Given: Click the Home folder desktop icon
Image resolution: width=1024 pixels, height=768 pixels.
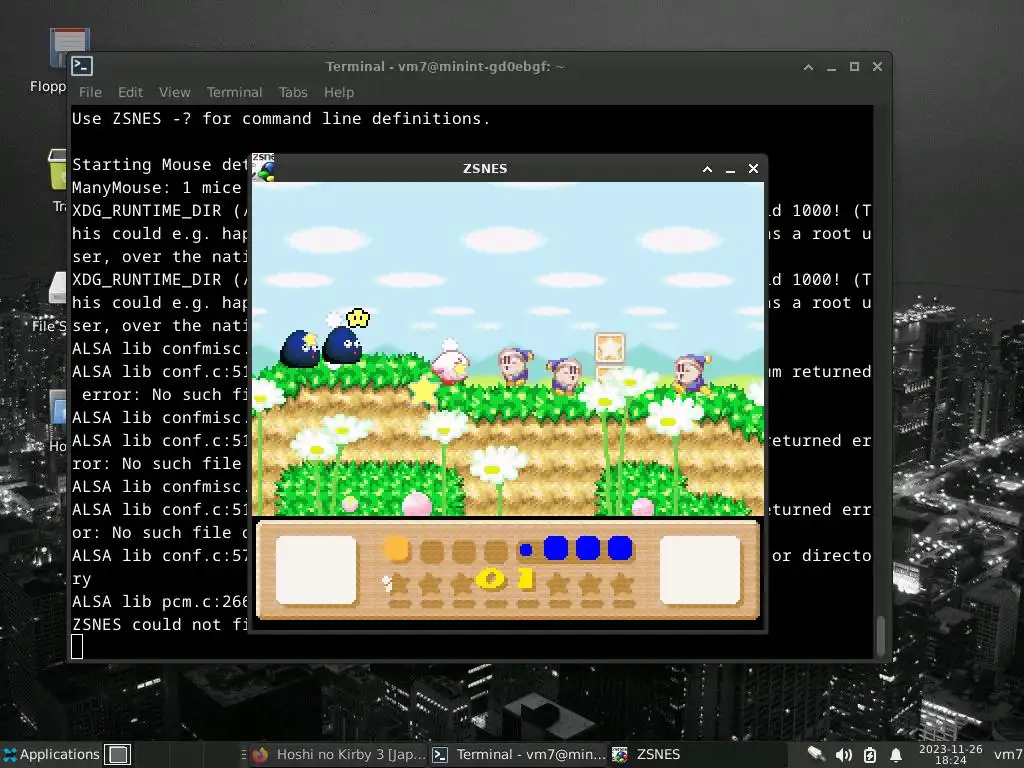Looking at the screenshot, I should tap(57, 408).
